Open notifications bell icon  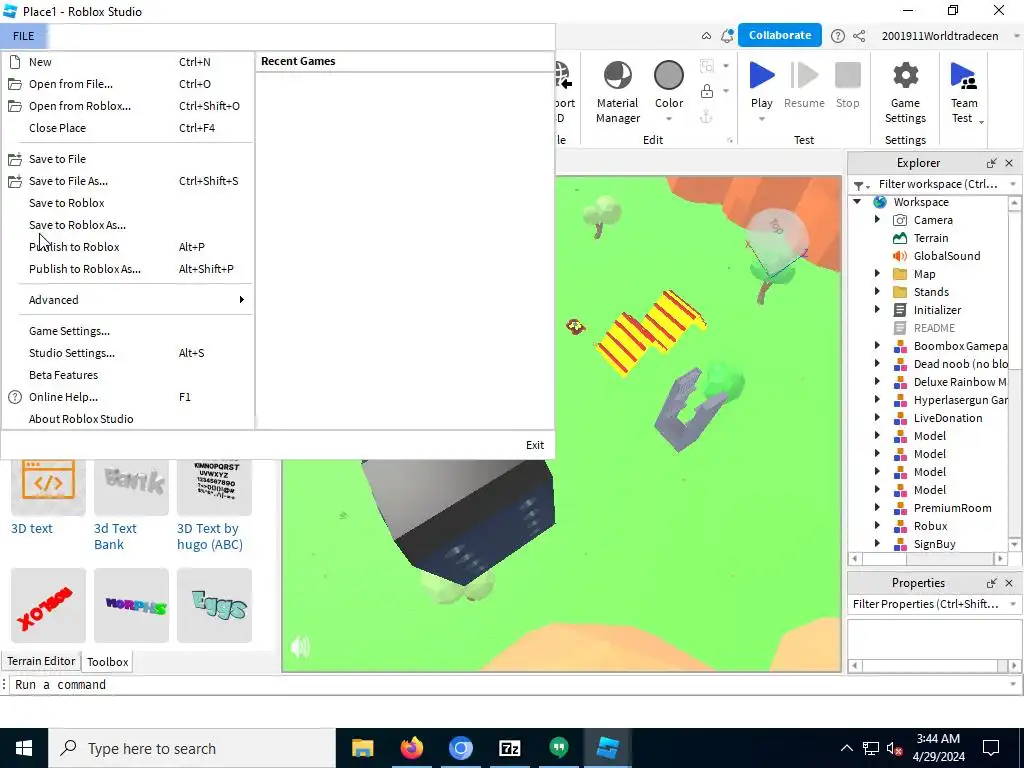[x=727, y=36]
